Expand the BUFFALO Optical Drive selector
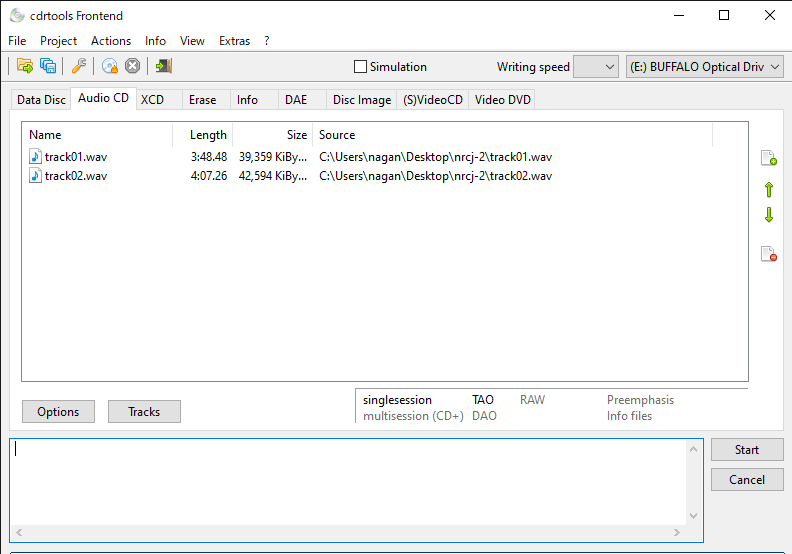The width and height of the screenshot is (792, 554). tap(706, 67)
